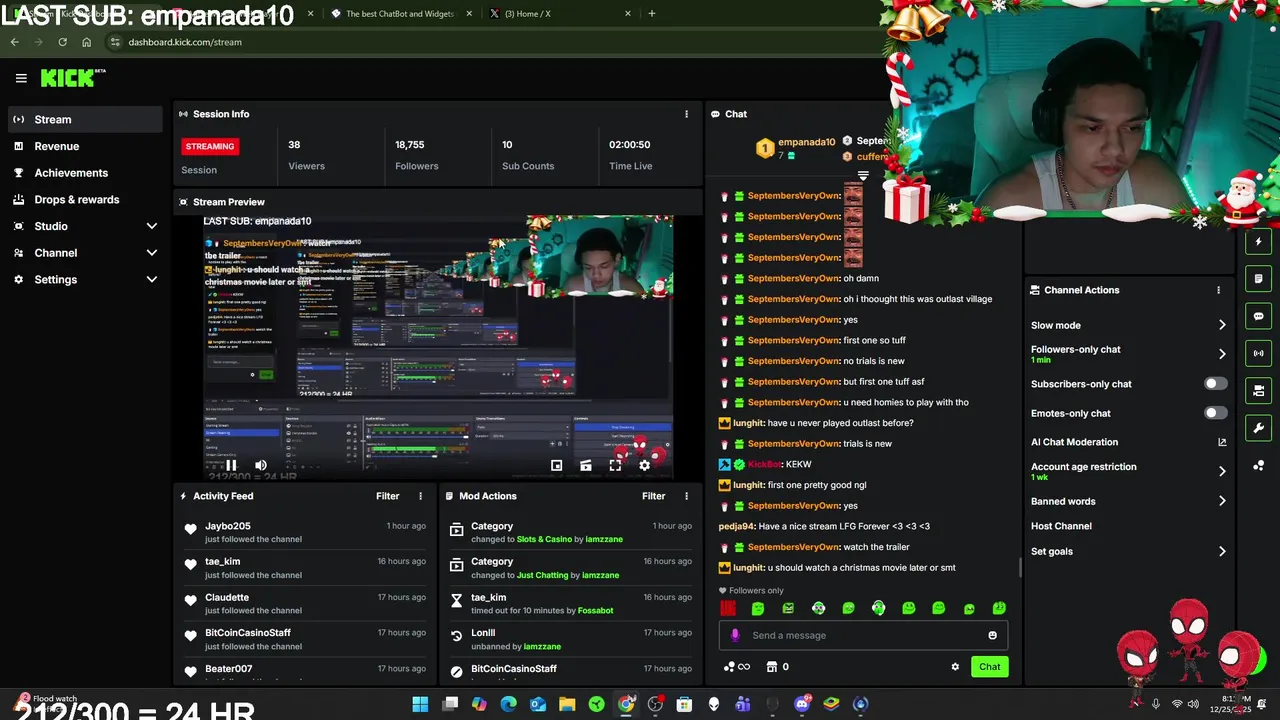Open the Achievements sidebar page
Viewport: 1280px width, 720px height.
tap(84, 173)
